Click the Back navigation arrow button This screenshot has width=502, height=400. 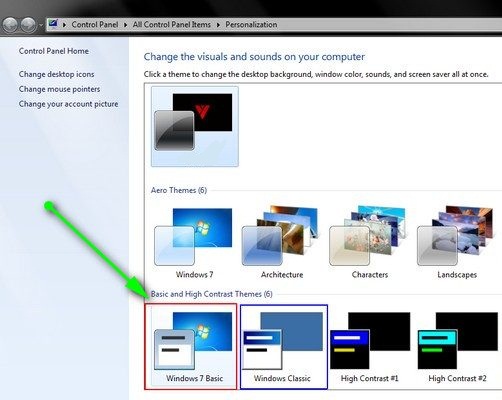10,24
